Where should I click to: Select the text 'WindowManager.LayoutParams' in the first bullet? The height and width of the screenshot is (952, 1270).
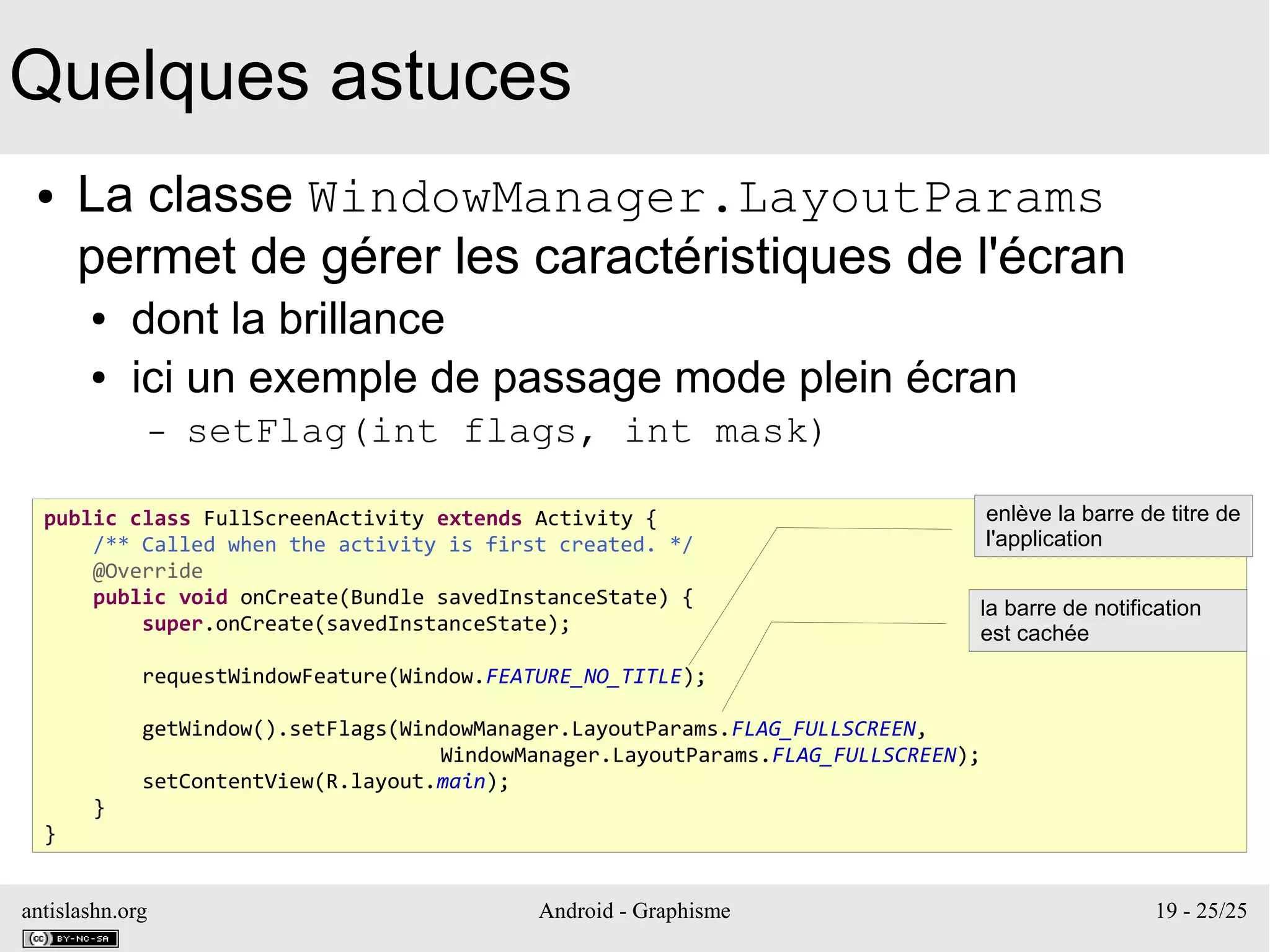pyautogui.click(x=706, y=198)
